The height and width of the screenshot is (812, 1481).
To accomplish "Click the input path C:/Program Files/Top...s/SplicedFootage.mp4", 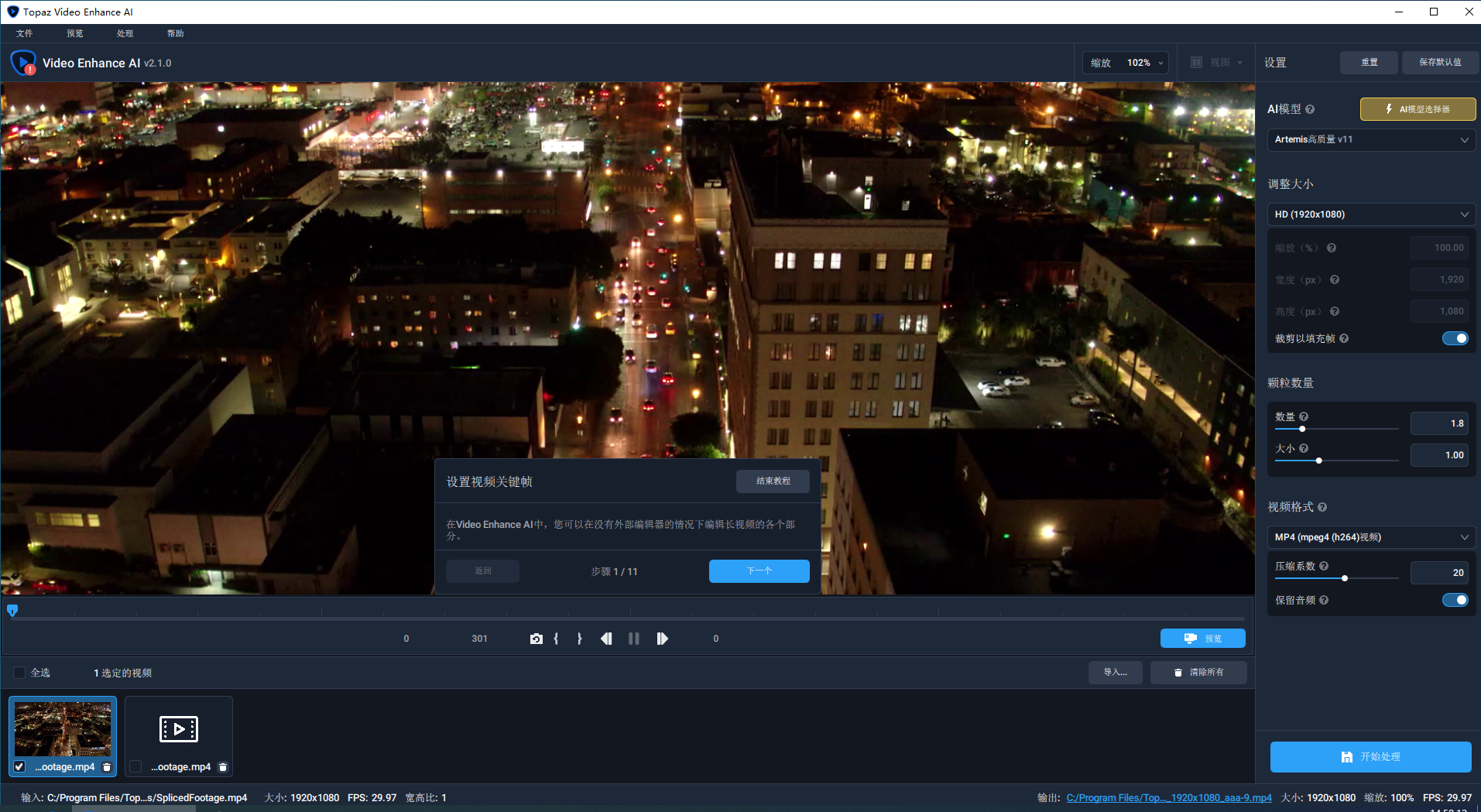I will click(147, 798).
